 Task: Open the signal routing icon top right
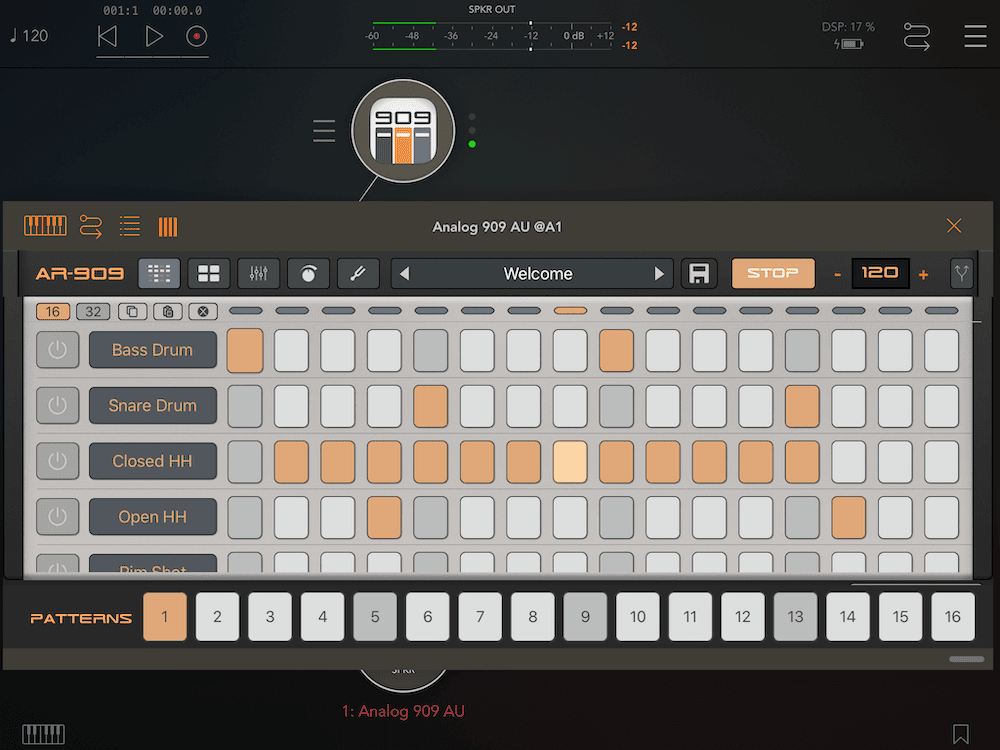pos(917,36)
